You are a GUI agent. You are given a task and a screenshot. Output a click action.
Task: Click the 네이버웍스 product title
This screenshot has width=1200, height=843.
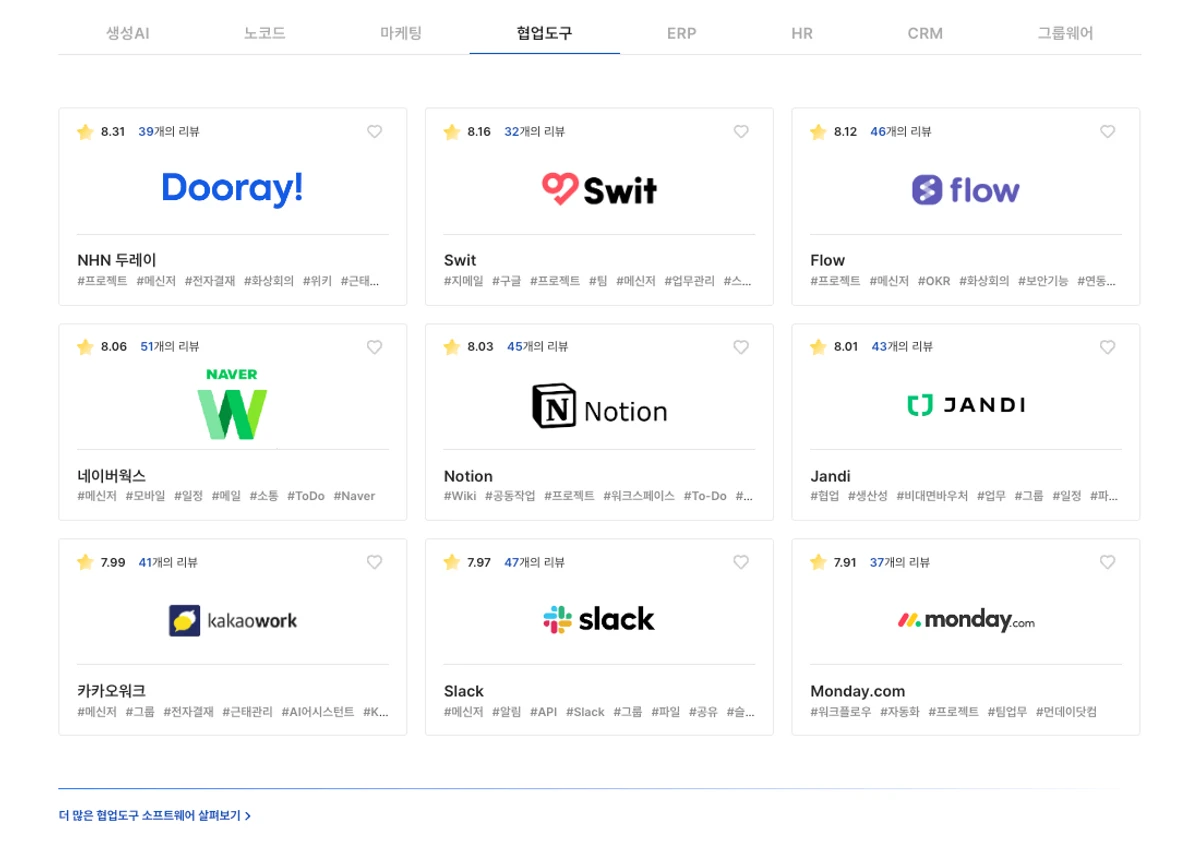pos(111,476)
